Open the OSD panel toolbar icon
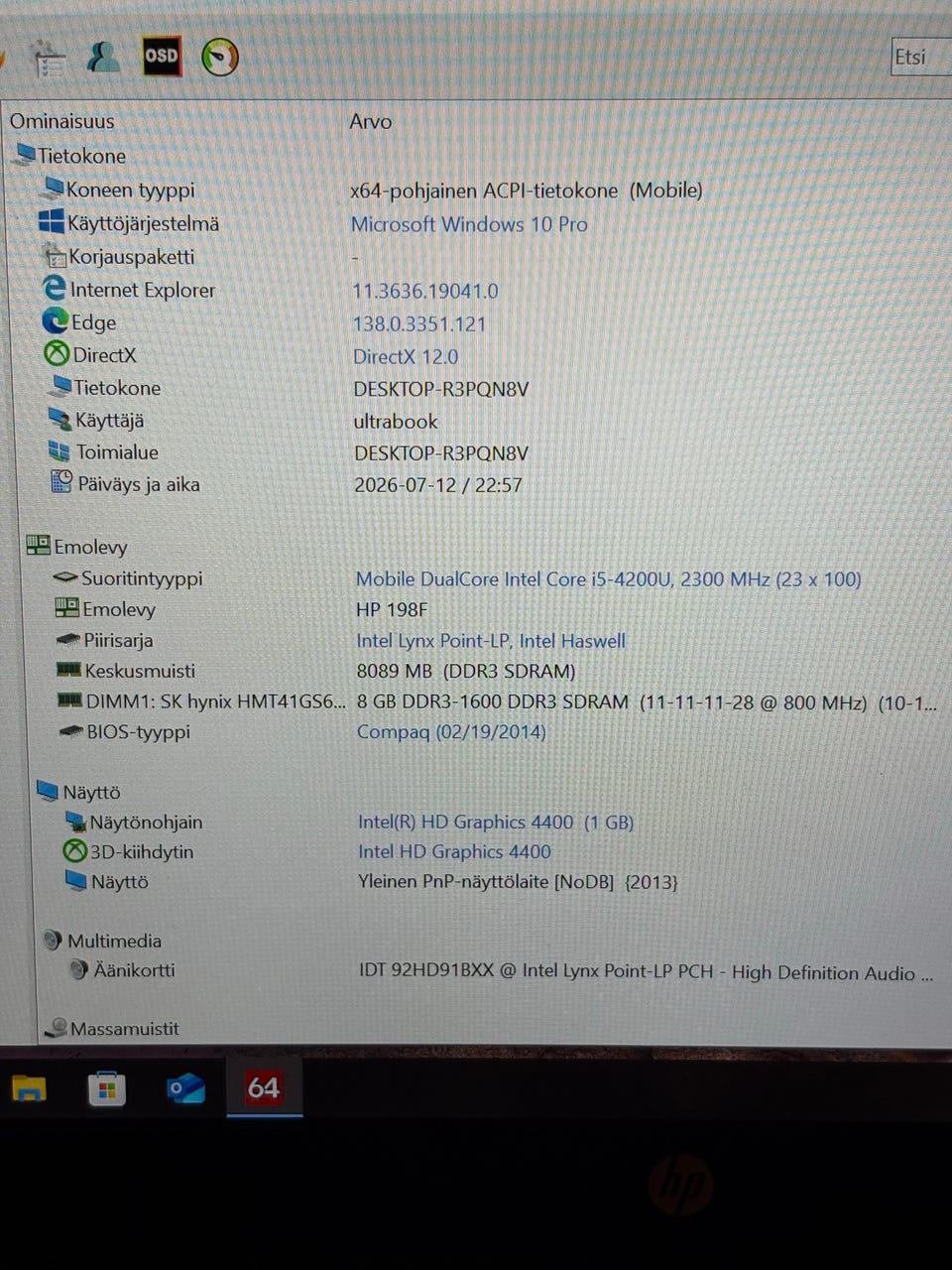Viewport: 952px width, 1270px height. coord(161,56)
